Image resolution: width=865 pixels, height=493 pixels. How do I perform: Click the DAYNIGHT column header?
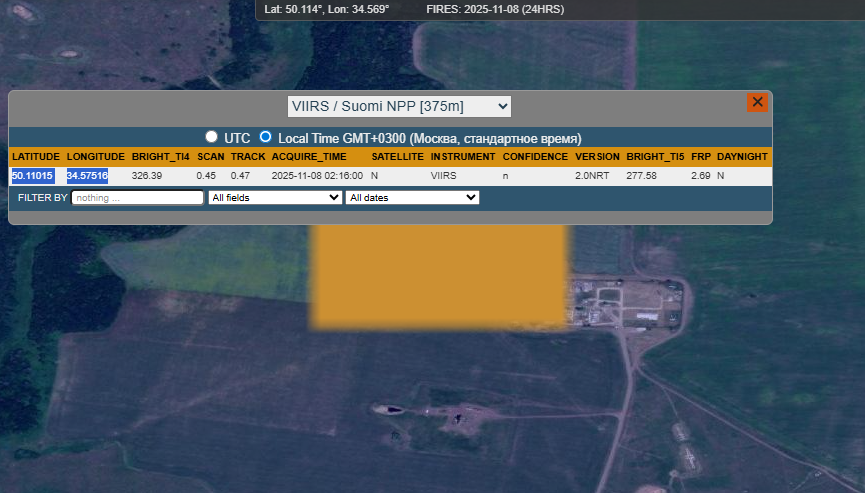click(x=742, y=157)
